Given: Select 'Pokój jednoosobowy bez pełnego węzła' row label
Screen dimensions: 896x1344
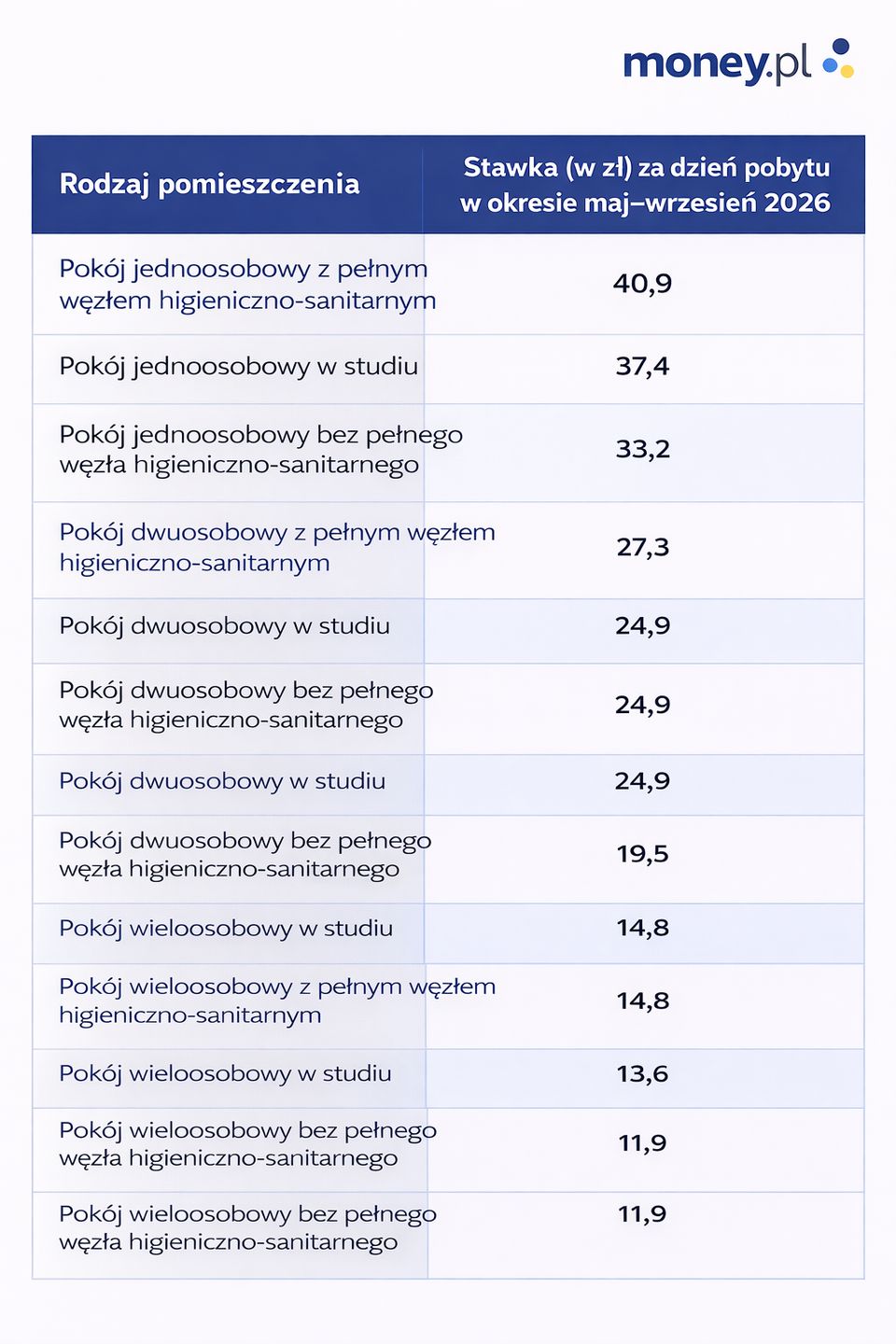Looking at the screenshot, I should click(260, 450).
